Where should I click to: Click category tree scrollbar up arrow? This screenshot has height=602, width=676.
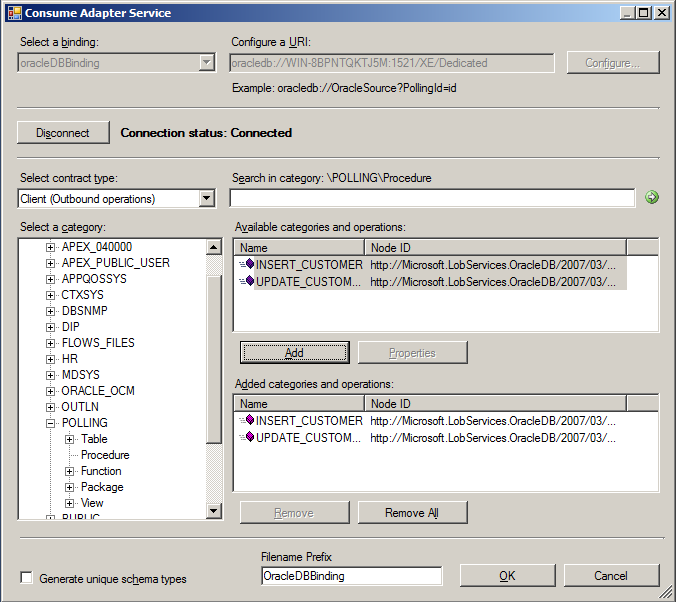click(x=214, y=247)
